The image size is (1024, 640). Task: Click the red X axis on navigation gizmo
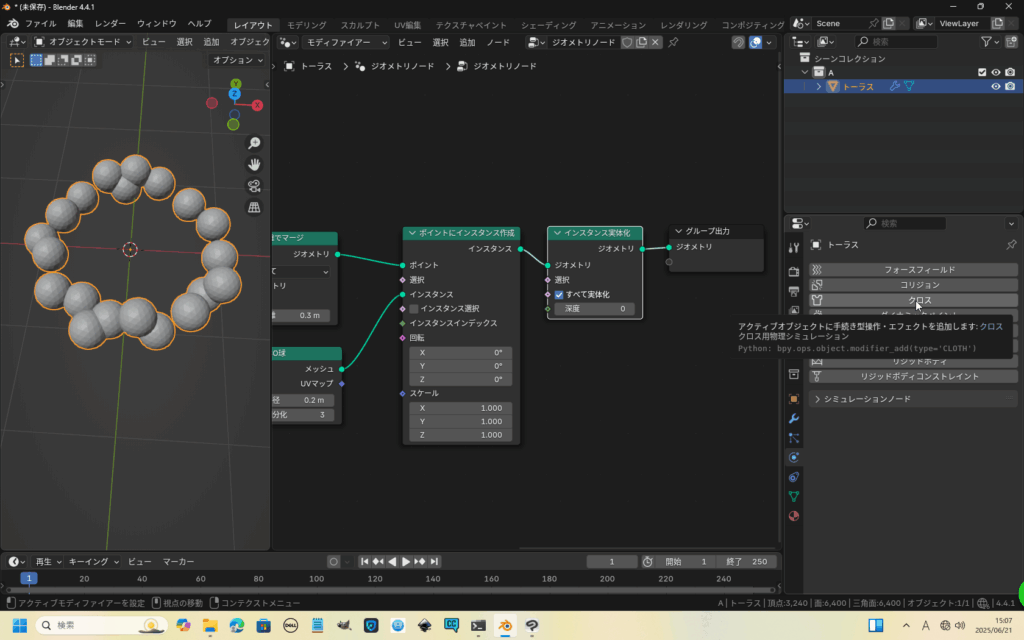click(x=257, y=105)
